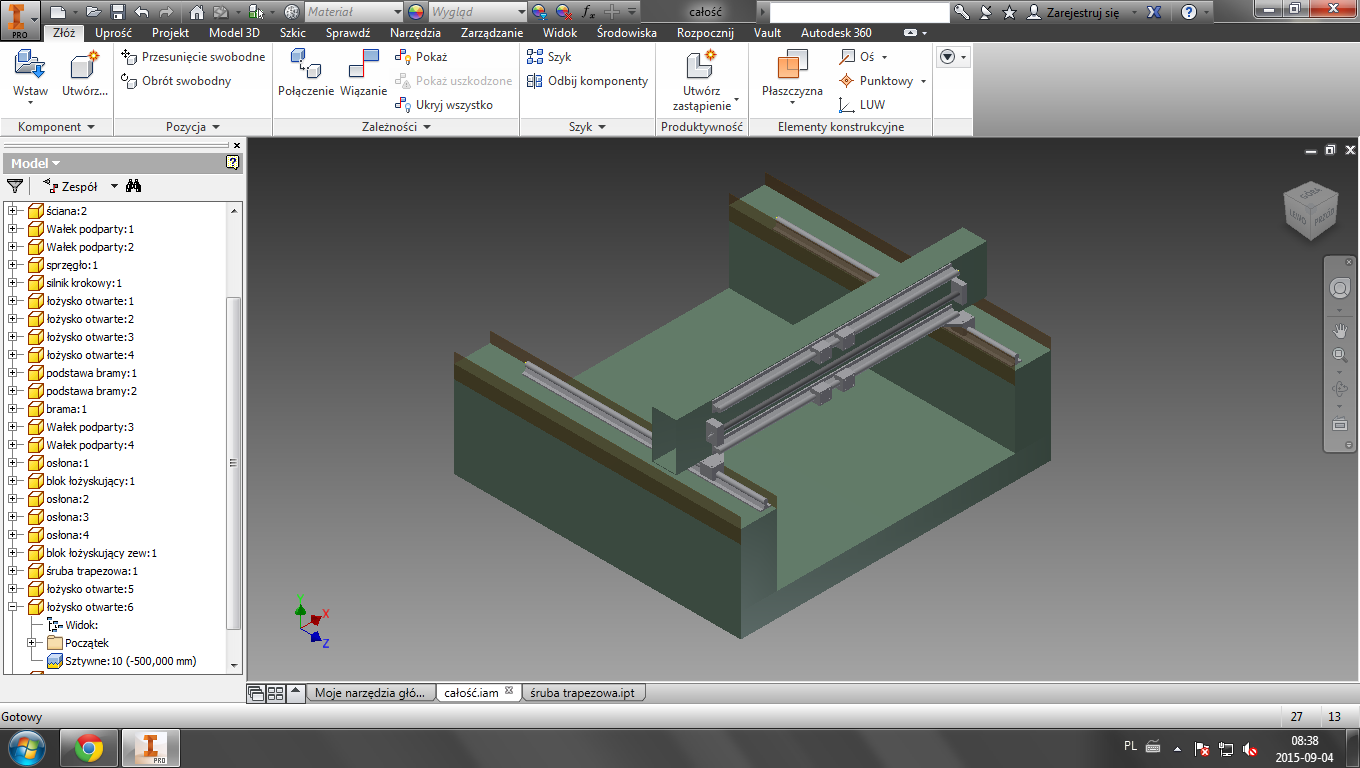The height and width of the screenshot is (768, 1360).
Task: Expand the śruba trapezowa:1 tree node
Action: (13, 571)
